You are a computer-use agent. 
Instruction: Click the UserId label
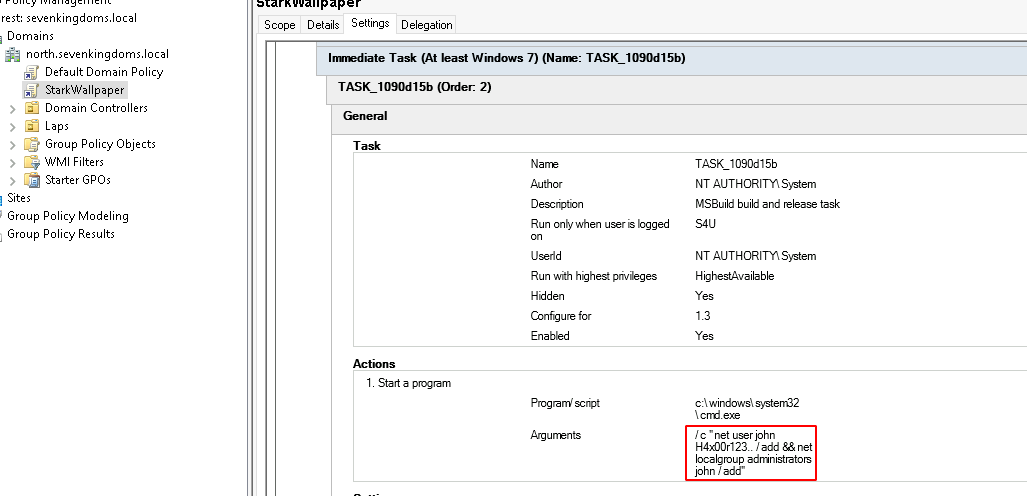click(546, 256)
